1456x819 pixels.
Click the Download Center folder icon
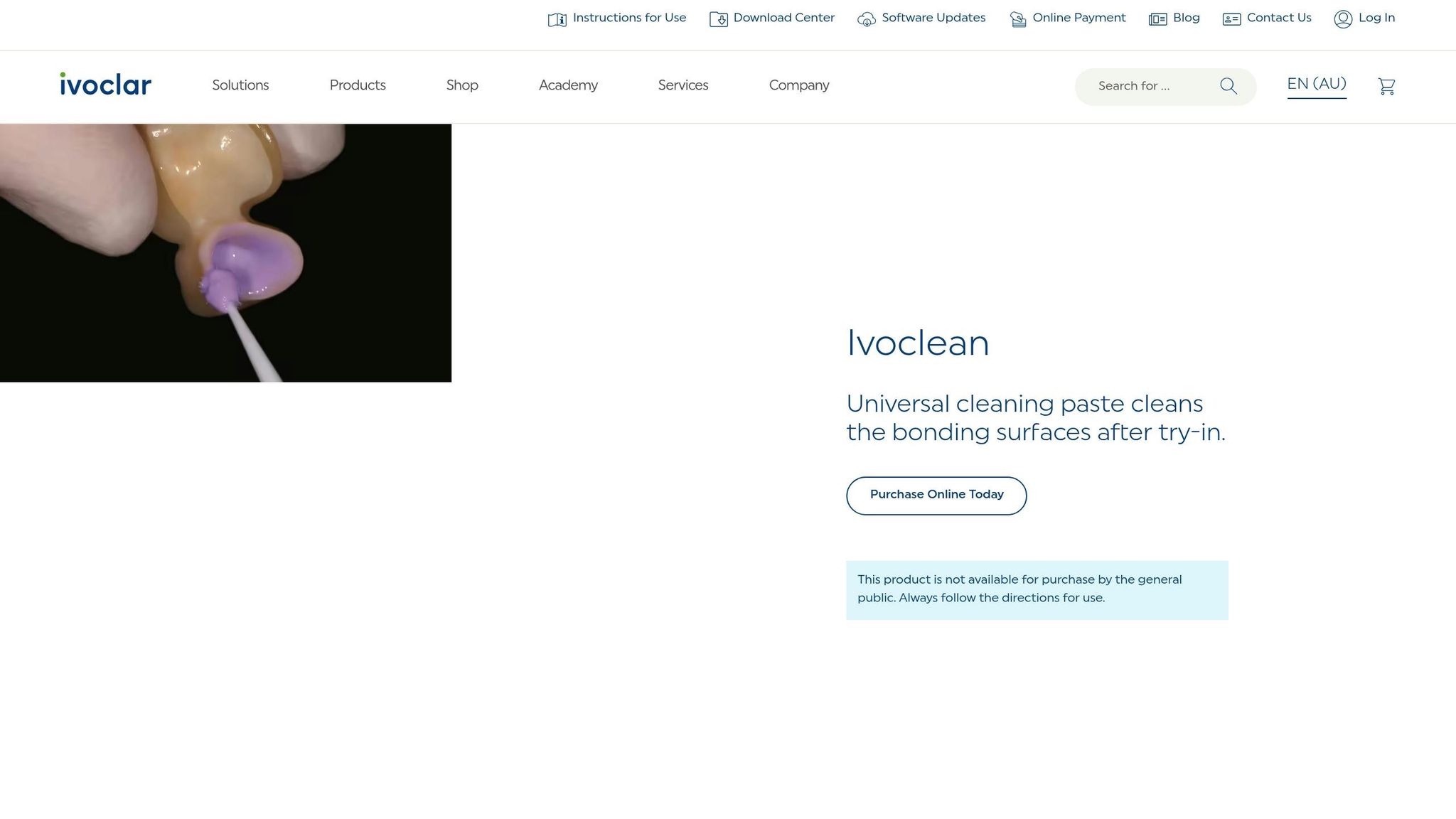click(x=718, y=19)
